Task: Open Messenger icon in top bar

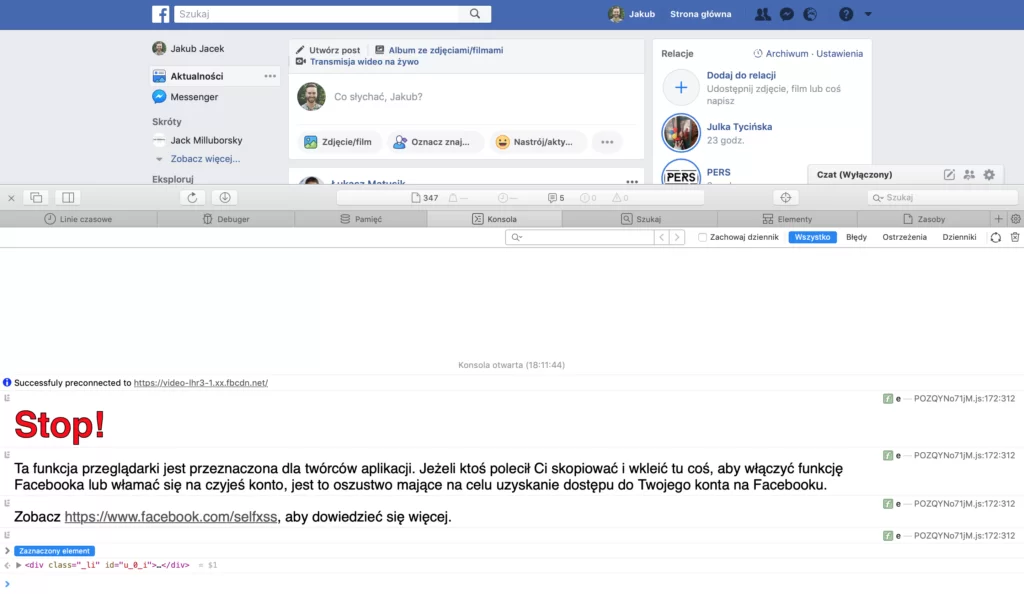Action: (x=787, y=14)
